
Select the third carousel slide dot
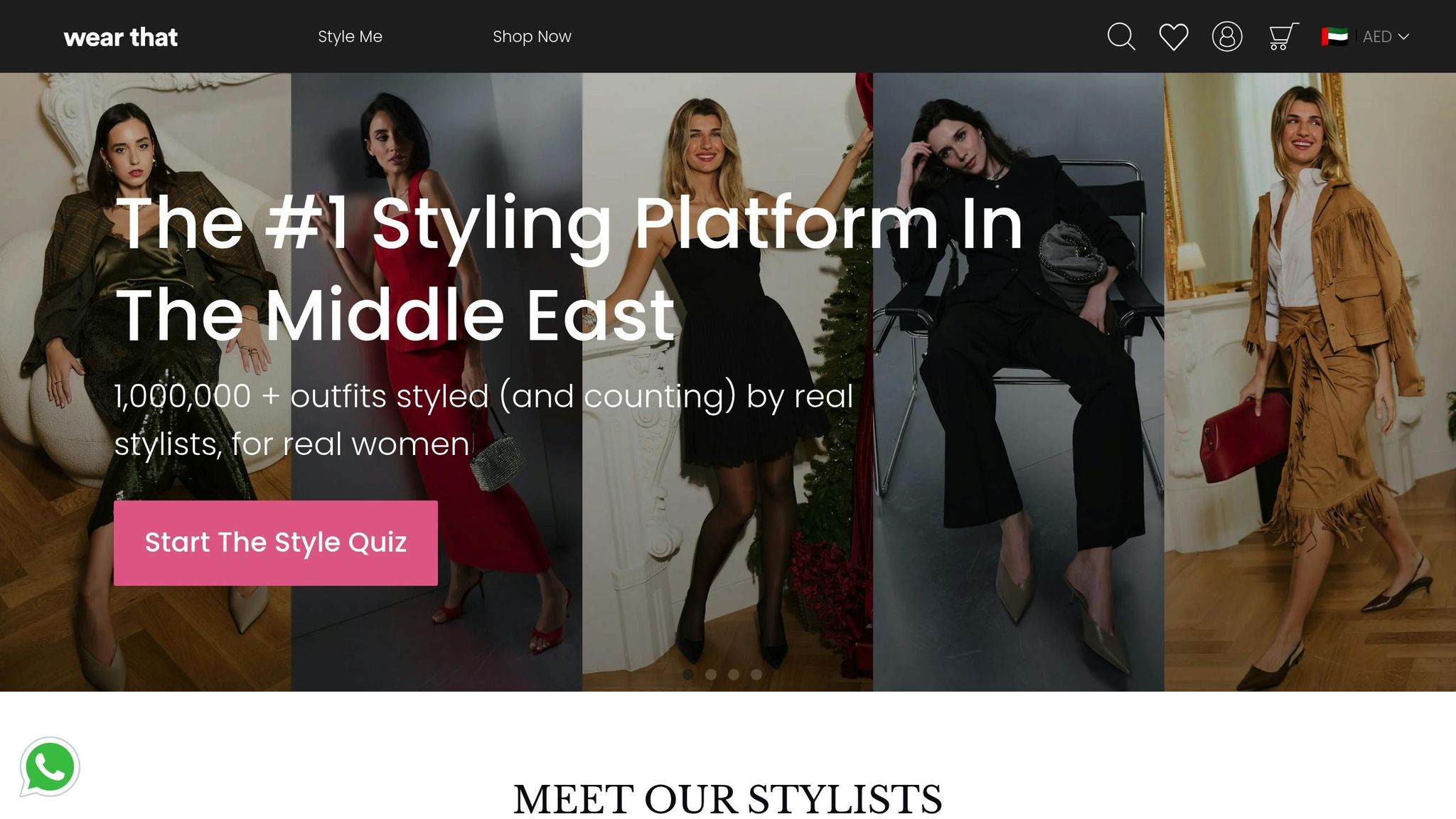[734, 674]
